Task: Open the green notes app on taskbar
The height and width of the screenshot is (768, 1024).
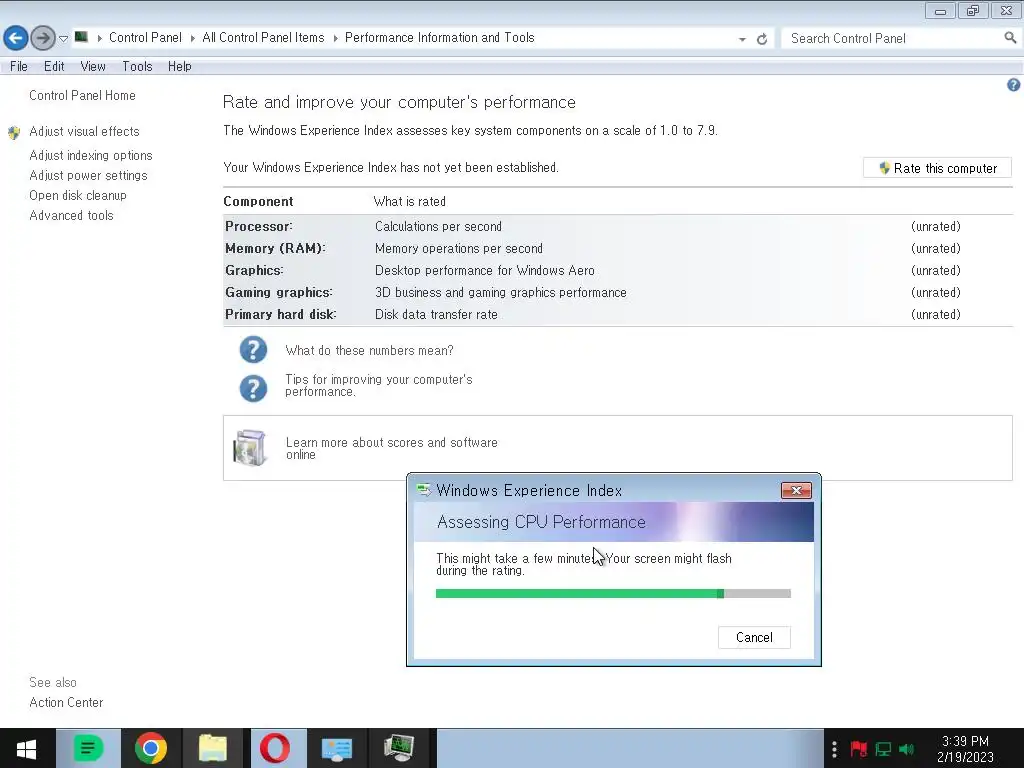Action: [88, 748]
